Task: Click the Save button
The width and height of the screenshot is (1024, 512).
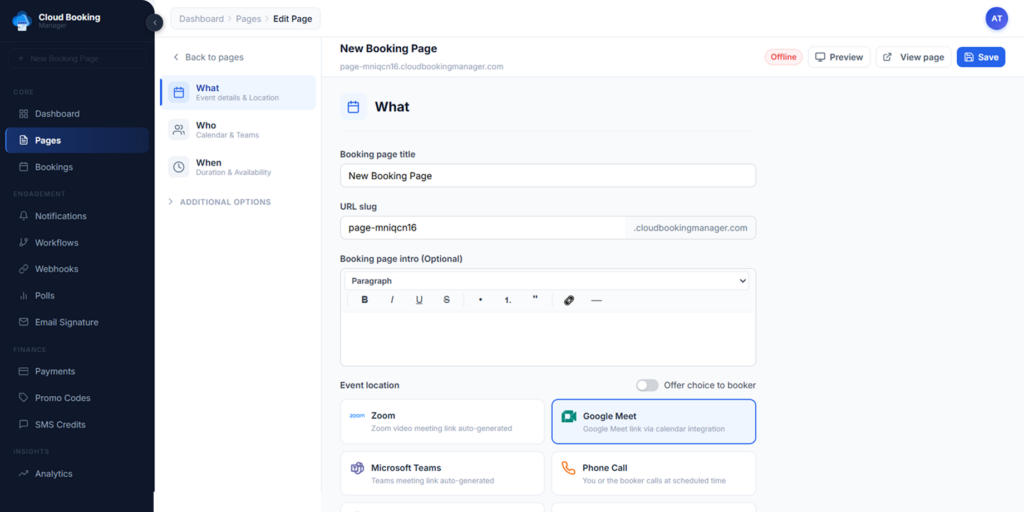Action: pos(980,57)
